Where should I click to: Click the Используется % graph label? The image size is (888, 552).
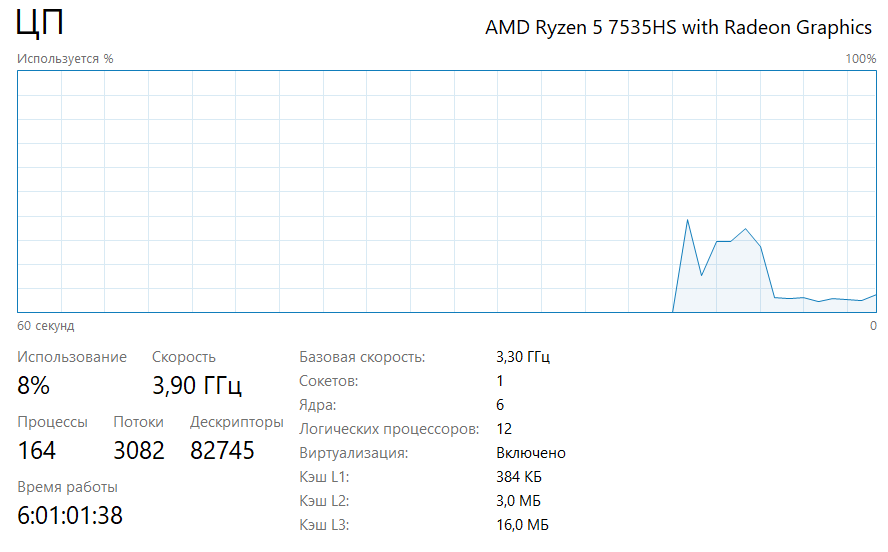65,58
